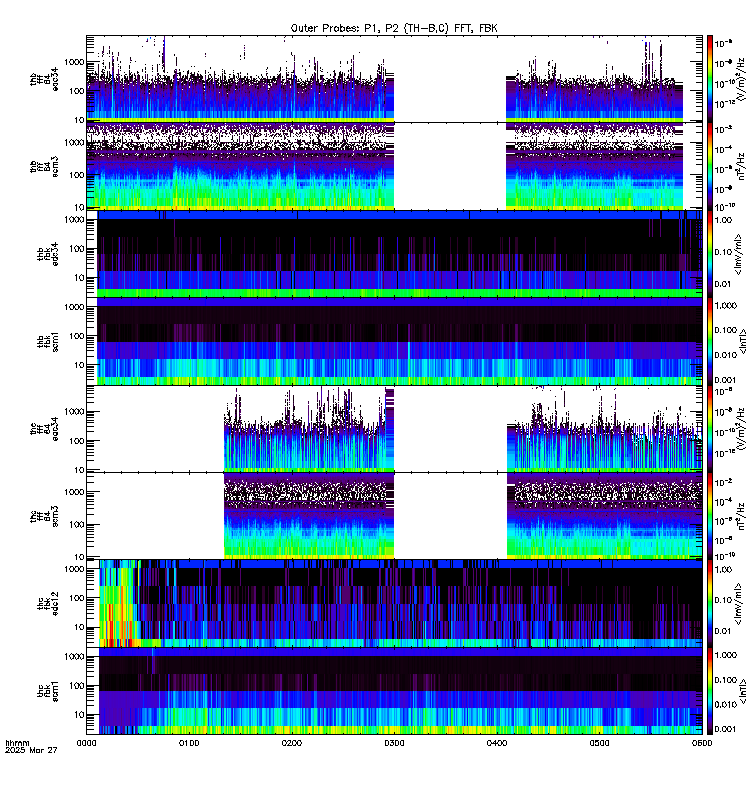The image size is (750, 800).
Task: Click the '(V/m)²/Hz' unit label of thc eac34
Action: point(741,429)
